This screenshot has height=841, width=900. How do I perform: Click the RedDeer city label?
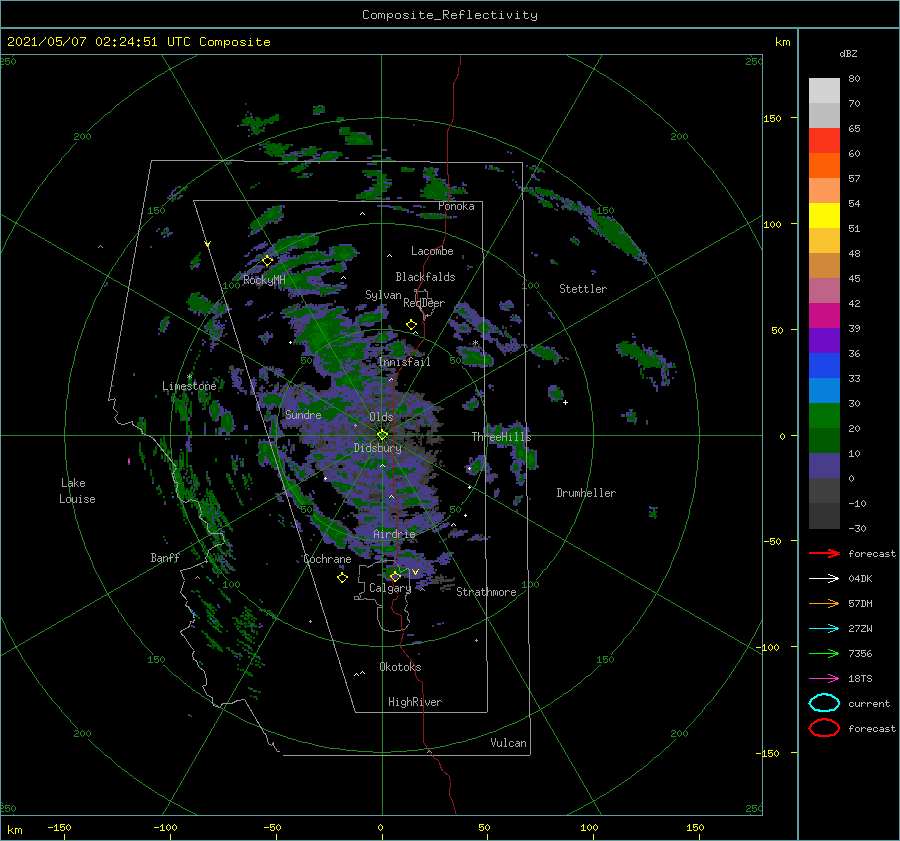coord(424,303)
